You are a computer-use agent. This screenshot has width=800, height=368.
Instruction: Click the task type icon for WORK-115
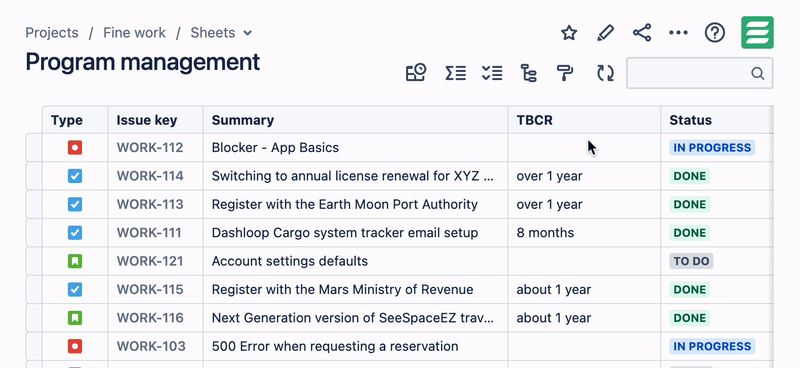click(75, 290)
